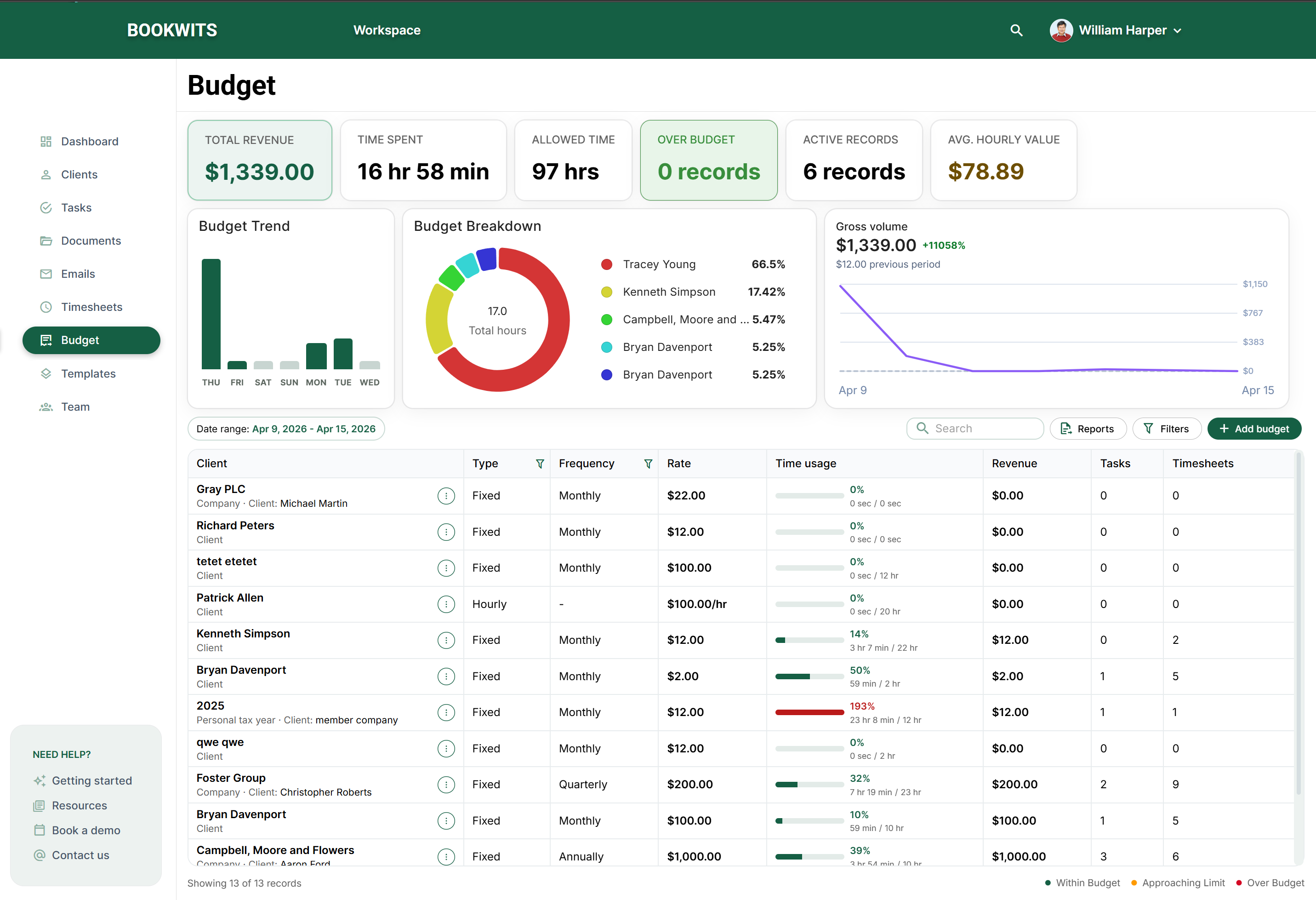The width and height of the screenshot is (1316, 900).
Task: Open the Type column filter
Action: click(540, 464)
